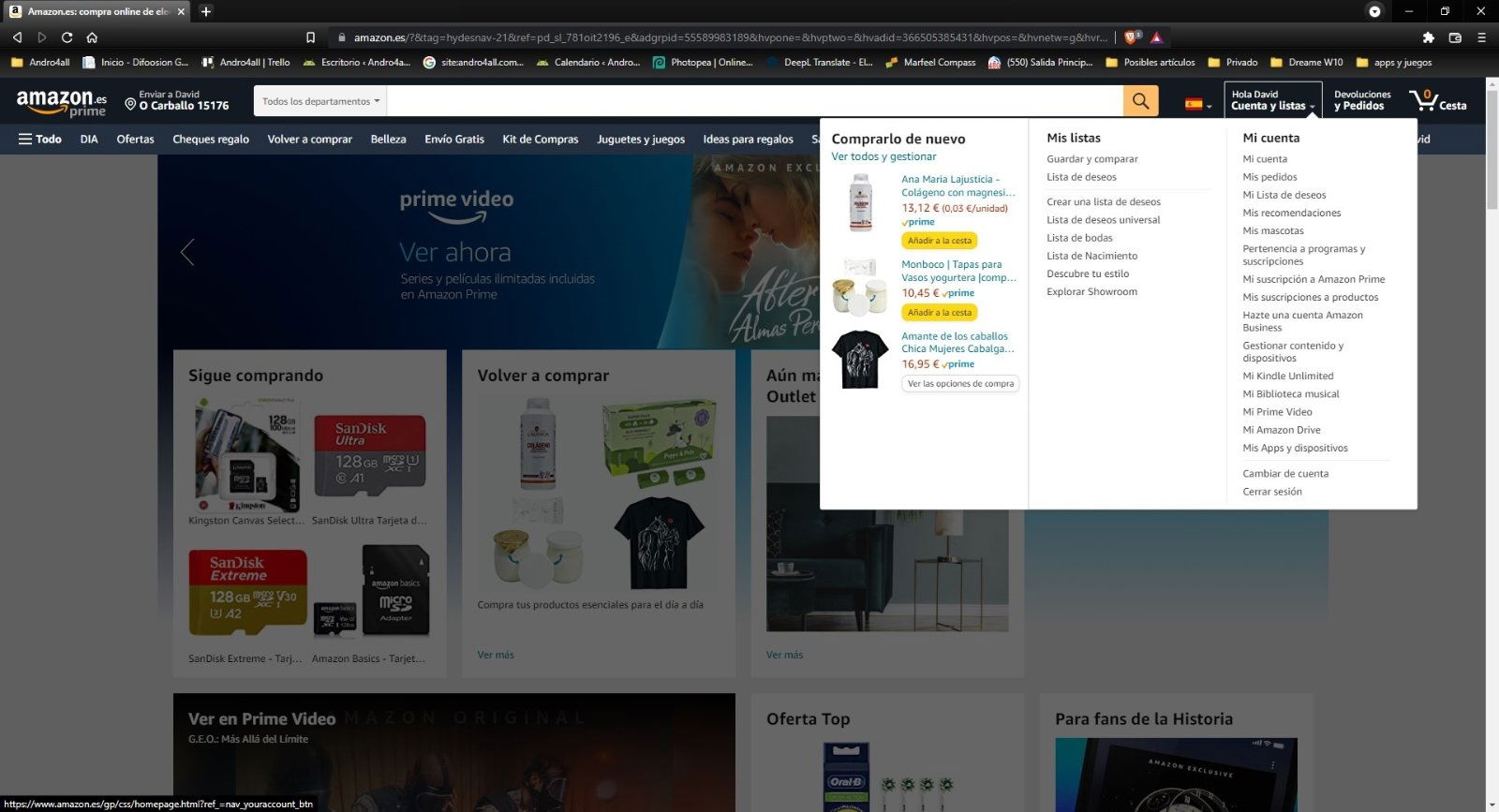This screenshot has width=1499, height=812.
Task: Click Cambiar de cuenta link
Action: [x=1285, y=474]
